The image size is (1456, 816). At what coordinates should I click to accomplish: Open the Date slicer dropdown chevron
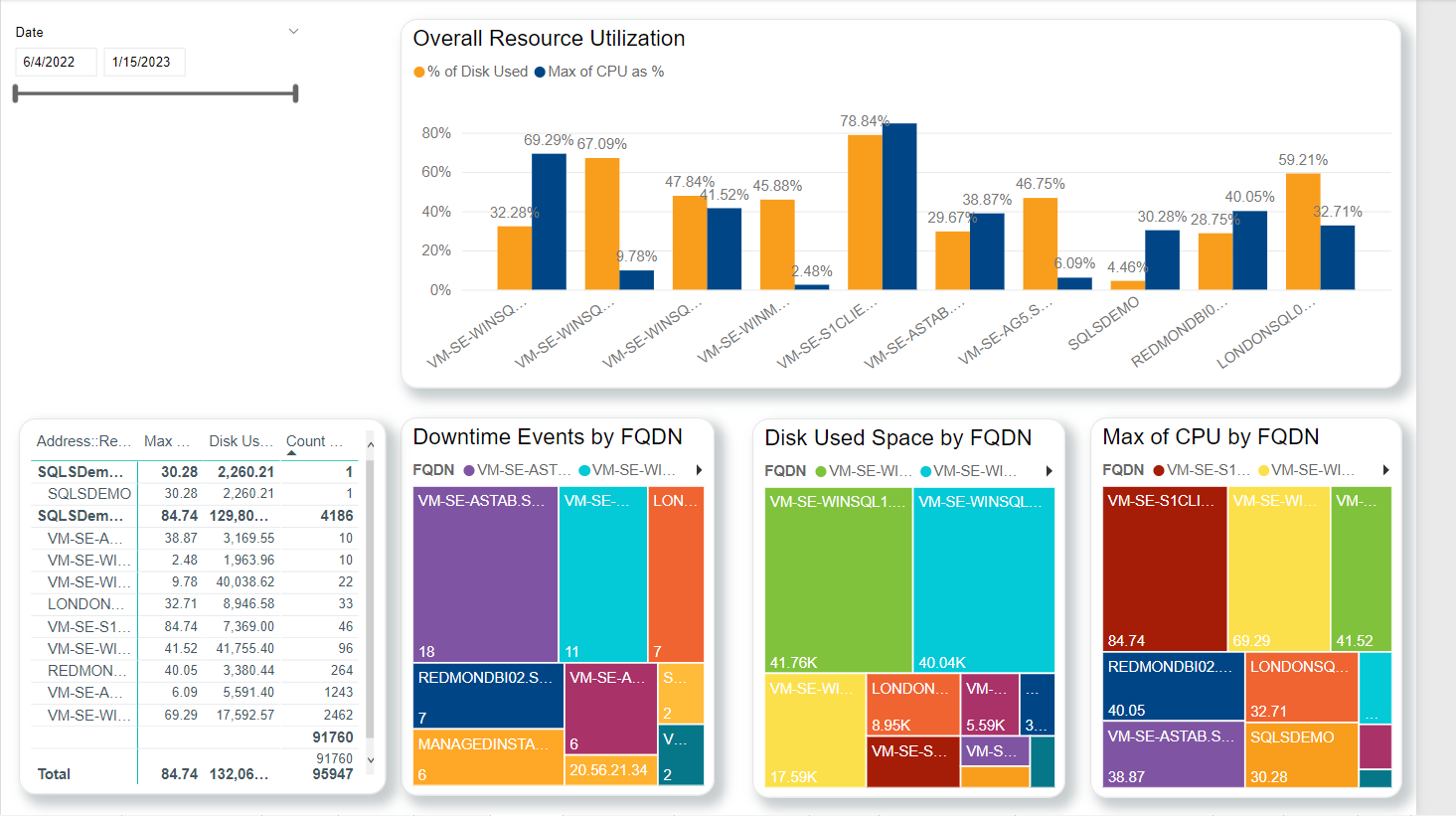pyautogui.click(x=293, y=32)
